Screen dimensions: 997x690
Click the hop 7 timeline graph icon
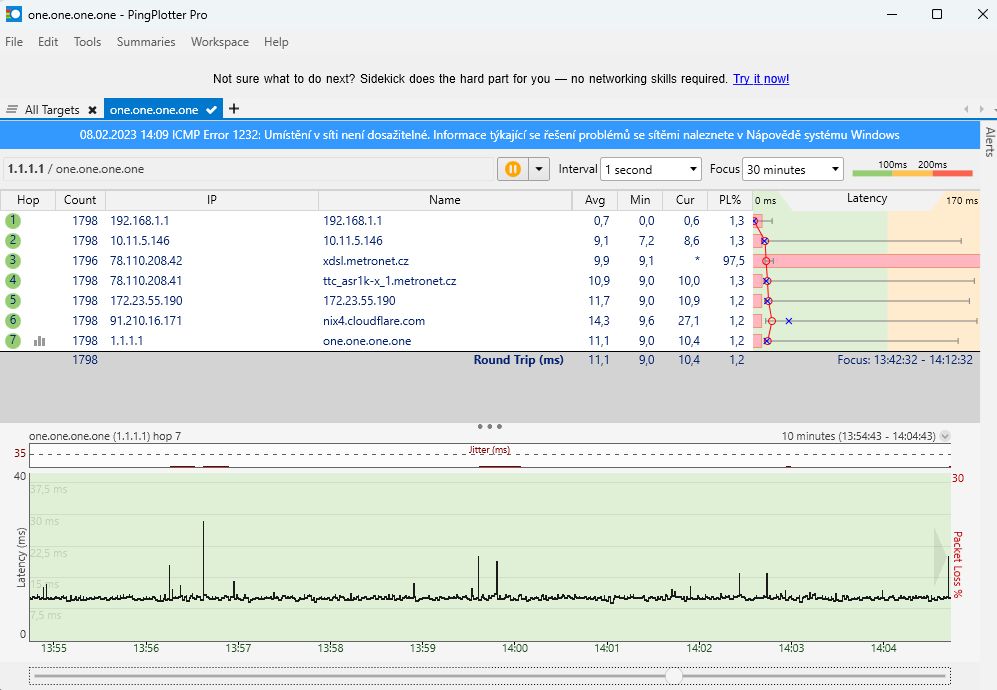click(x=40, y=341)
